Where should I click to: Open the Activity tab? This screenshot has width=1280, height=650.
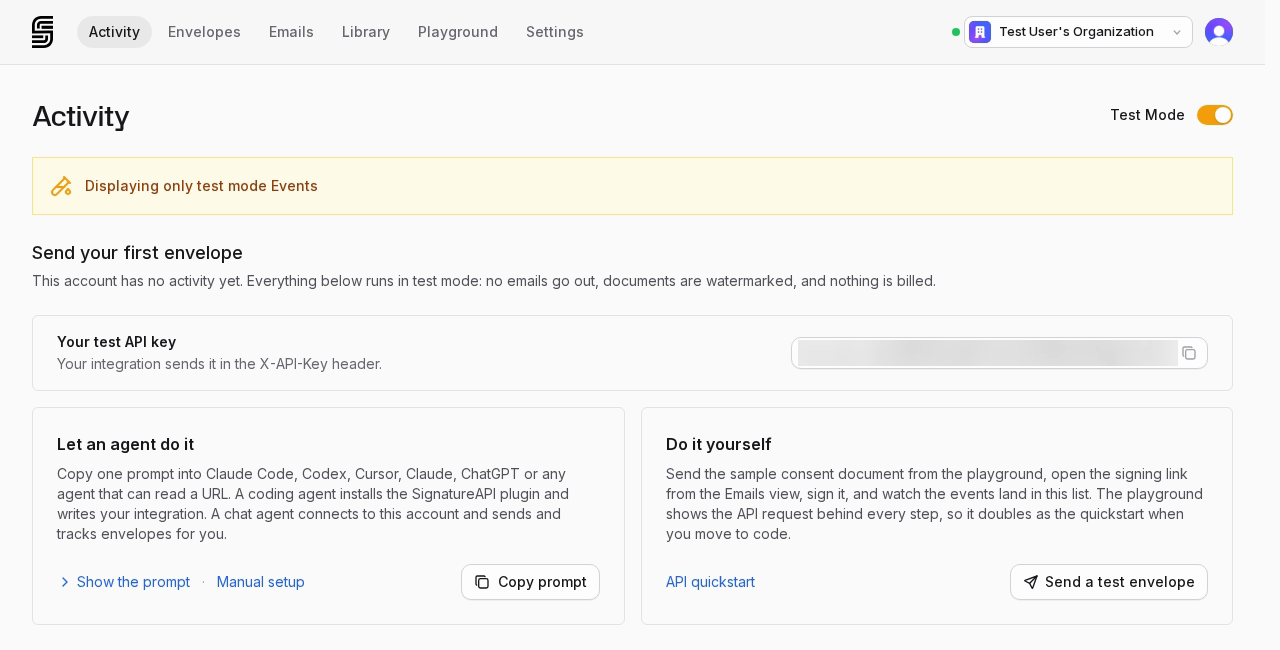tap(114, 32)
